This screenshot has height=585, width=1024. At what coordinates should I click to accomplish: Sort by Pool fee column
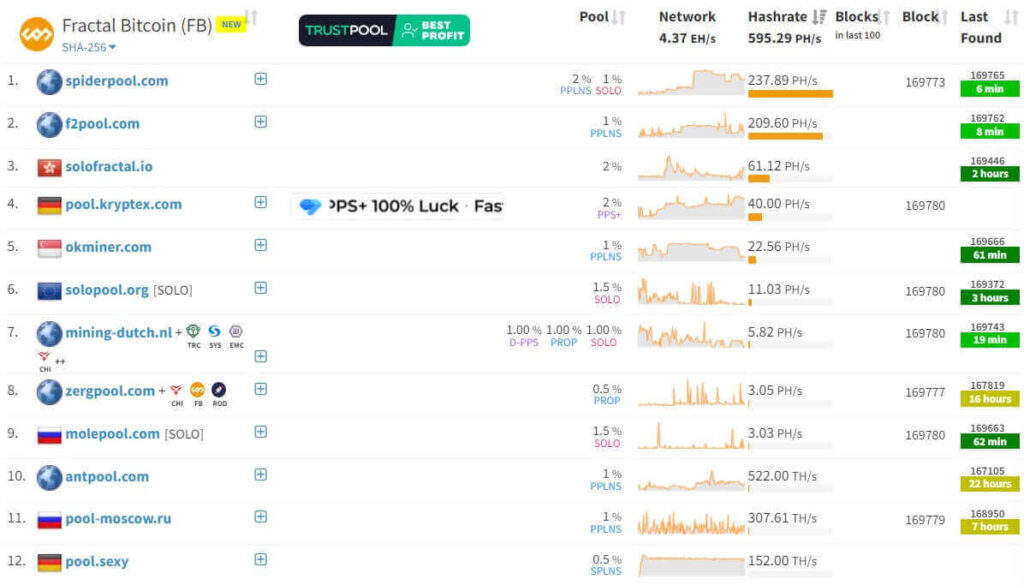619,17
